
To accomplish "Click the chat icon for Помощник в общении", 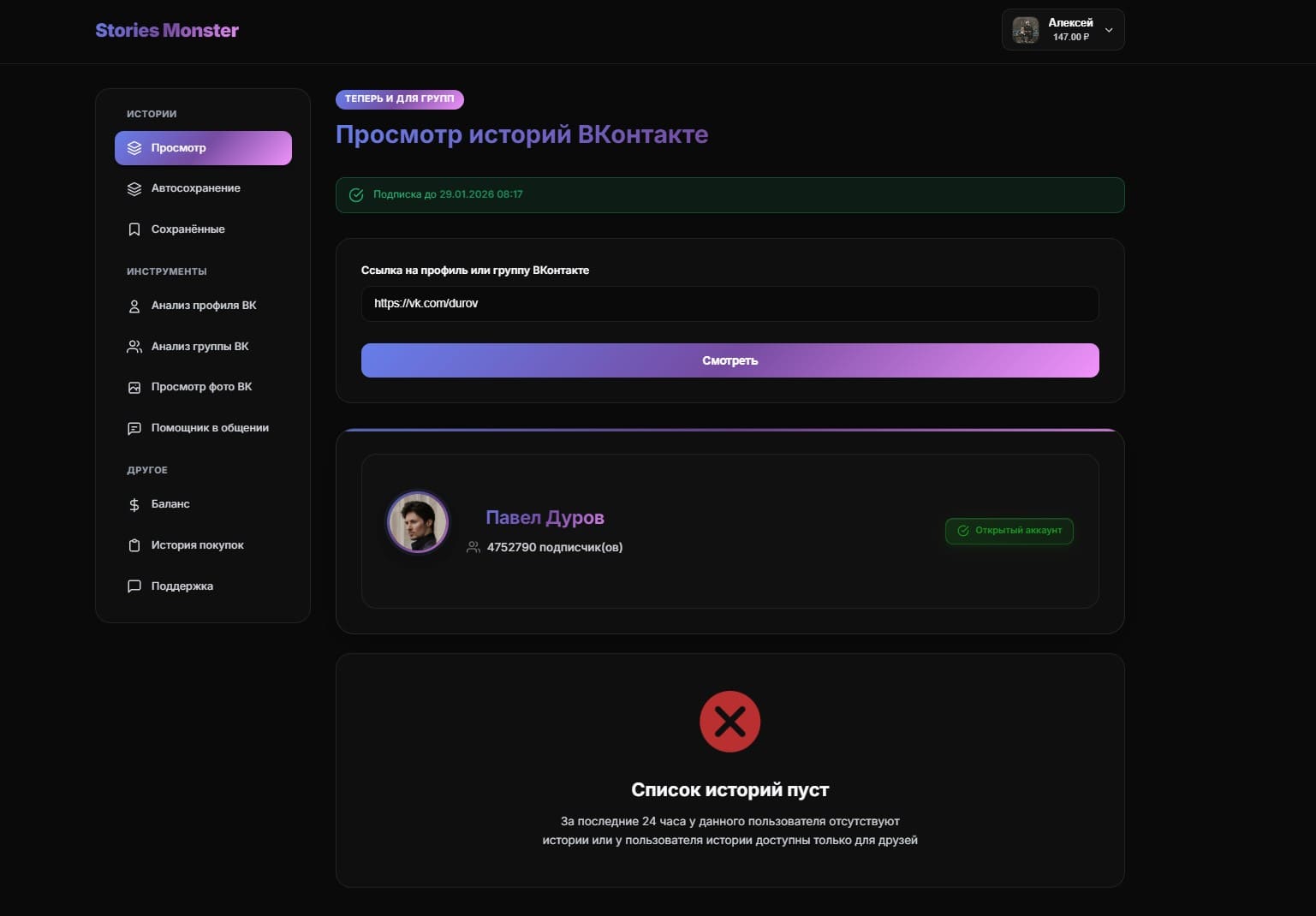I will (x=134, y=428).
